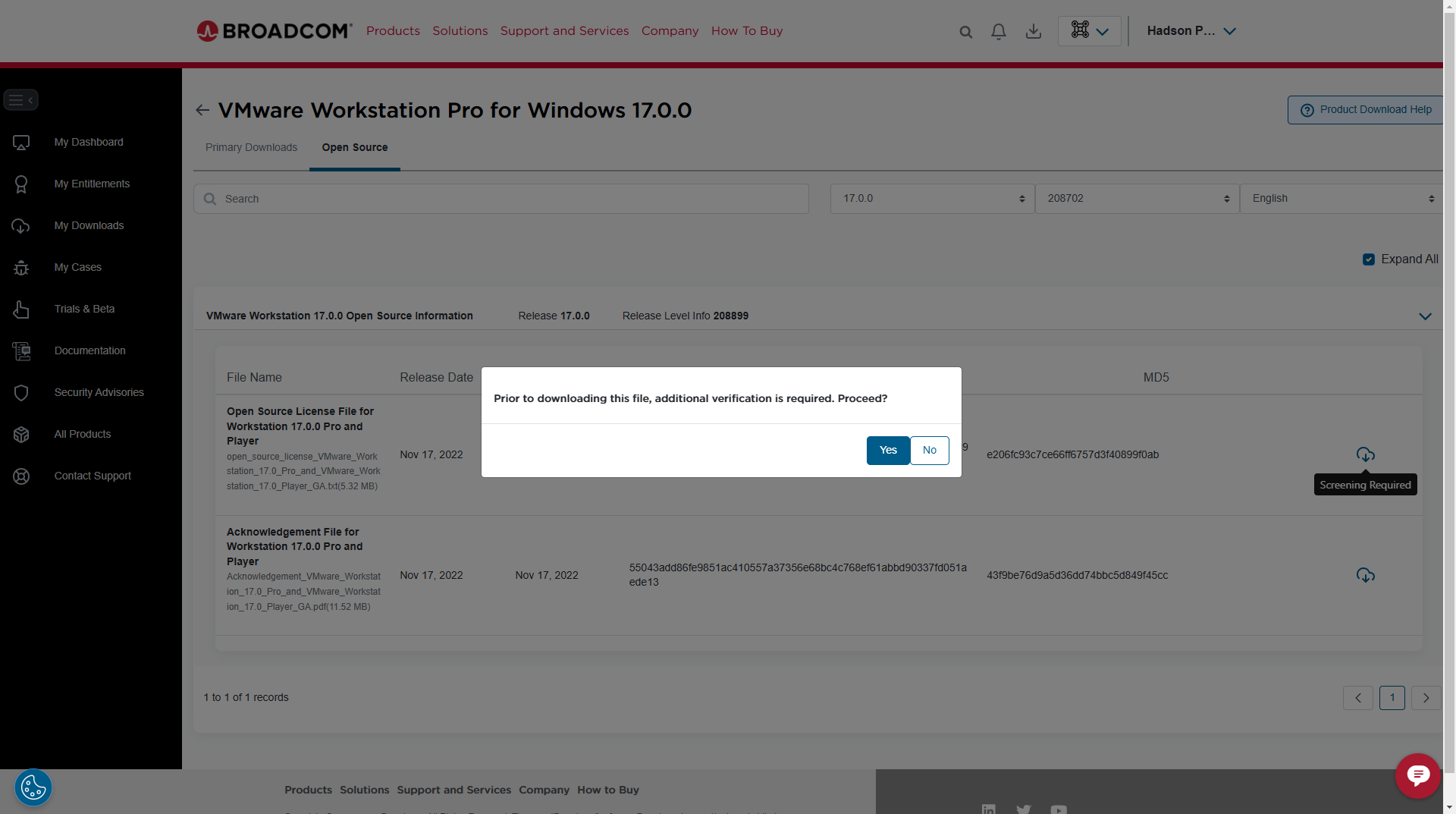Screen dimensions: 1456x814
Task: Open All Products cube icon
Action: click(21, 435)
